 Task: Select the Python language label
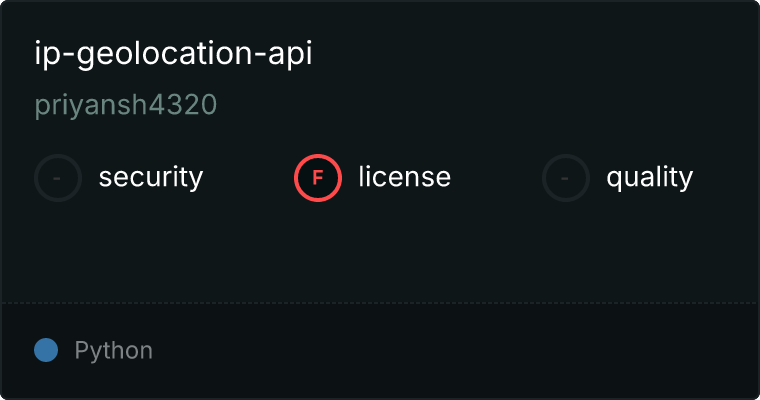coord(114,351)
